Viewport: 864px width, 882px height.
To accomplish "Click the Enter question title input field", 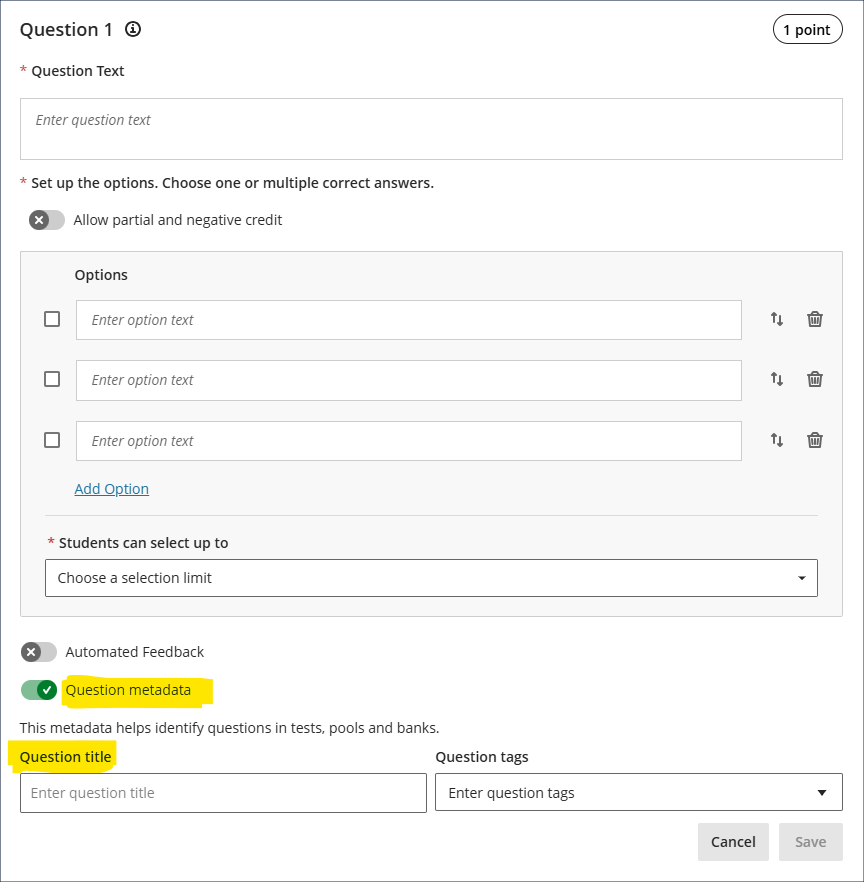I will [223, 793].
